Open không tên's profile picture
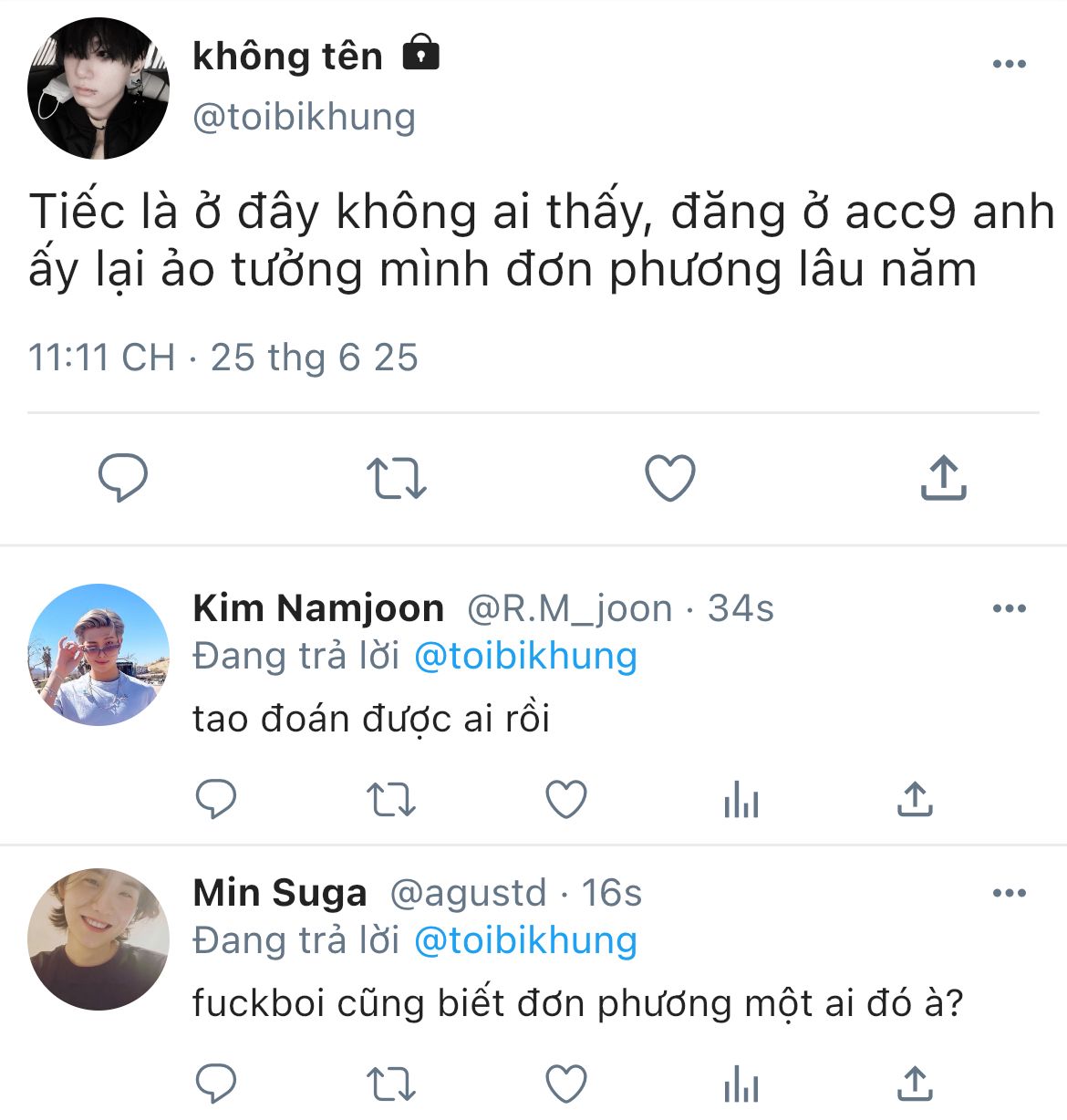This screenshot has width=1067, height=1120. click(x=98, y=88)
